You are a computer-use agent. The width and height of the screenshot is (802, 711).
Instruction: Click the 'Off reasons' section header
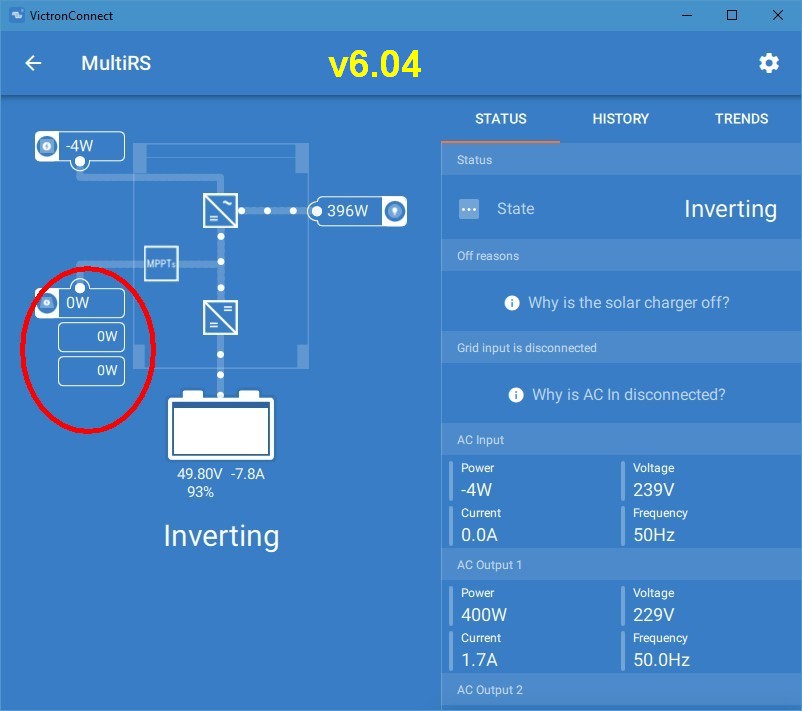pyautogui.click(x=621, y=256)
